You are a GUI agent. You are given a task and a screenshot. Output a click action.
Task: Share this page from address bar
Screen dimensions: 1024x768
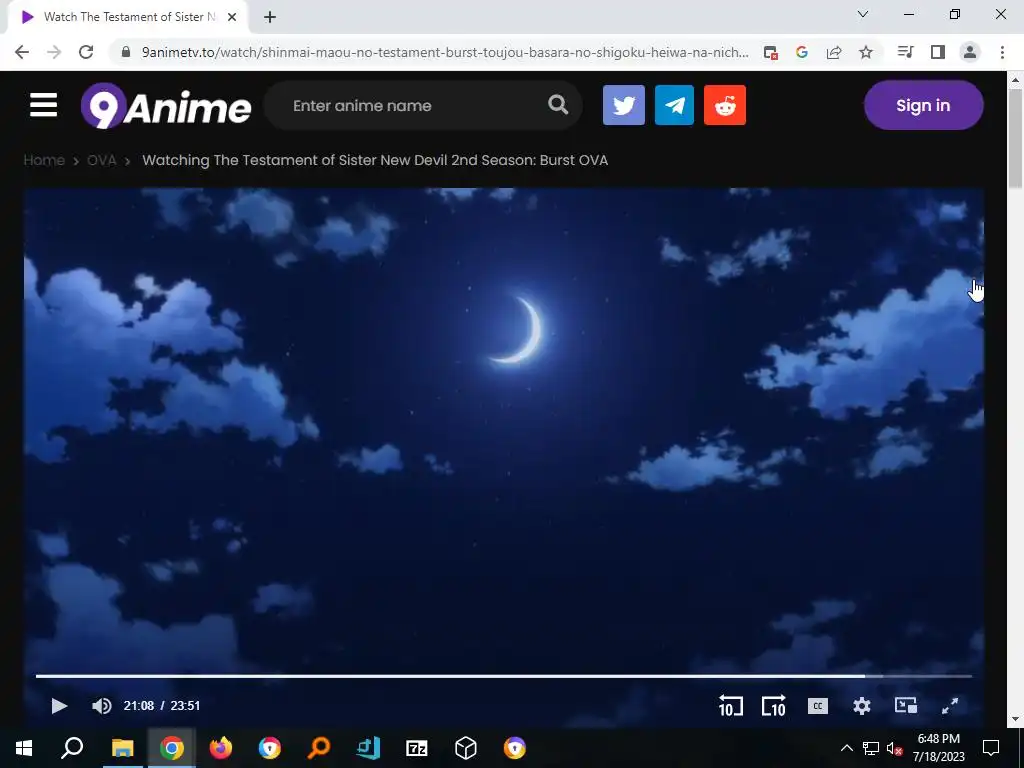[x=834, y=52]
